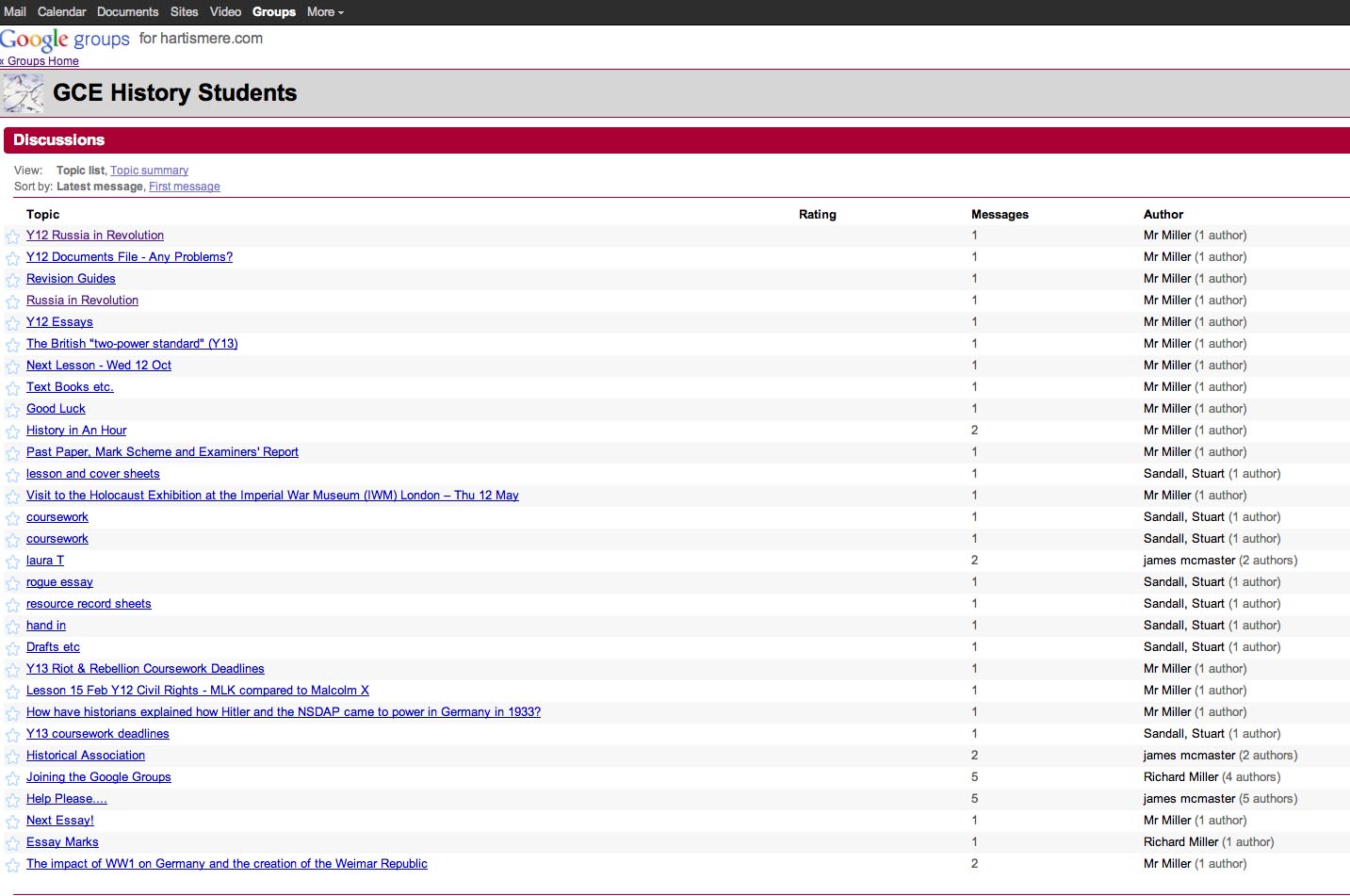
Task: Open Calendar from the top navigation bar
Action: point(61,12)
